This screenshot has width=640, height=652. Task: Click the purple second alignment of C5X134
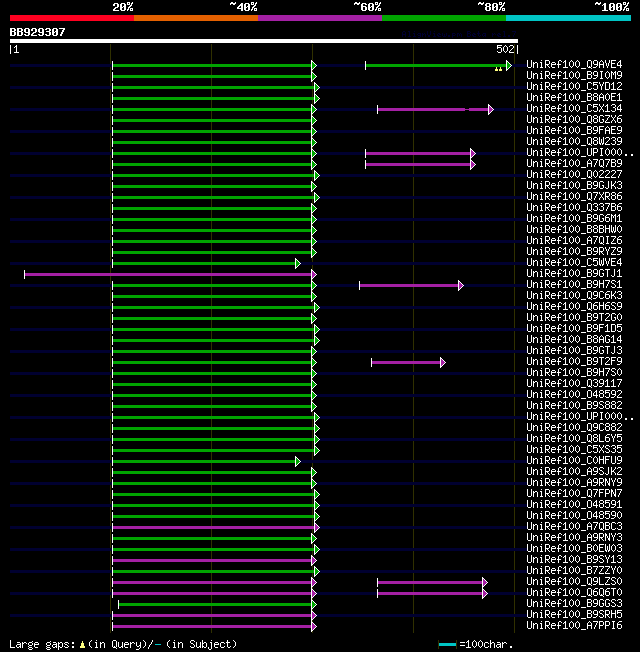435,110
